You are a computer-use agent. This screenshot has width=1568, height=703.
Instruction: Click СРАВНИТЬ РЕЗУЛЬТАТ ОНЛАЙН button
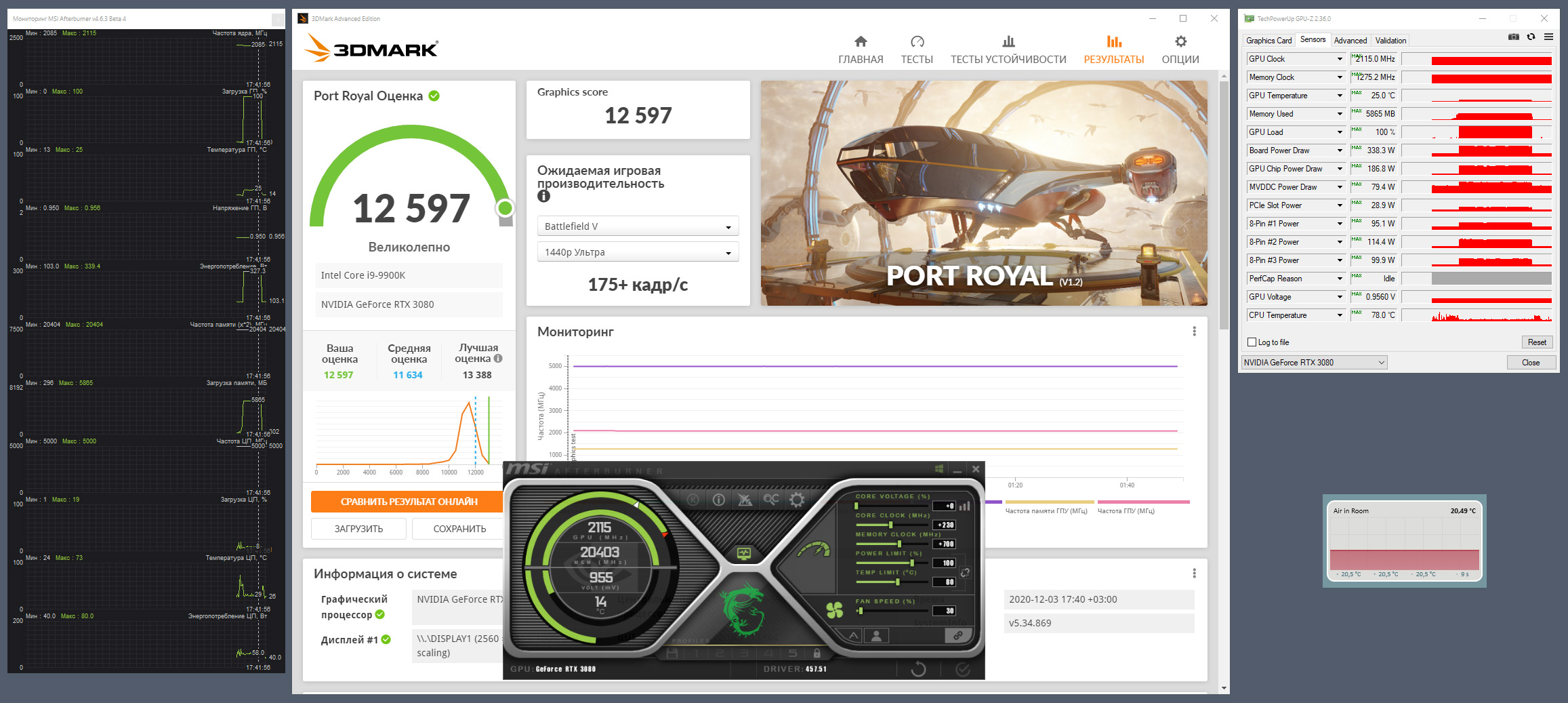click(409, 502)
